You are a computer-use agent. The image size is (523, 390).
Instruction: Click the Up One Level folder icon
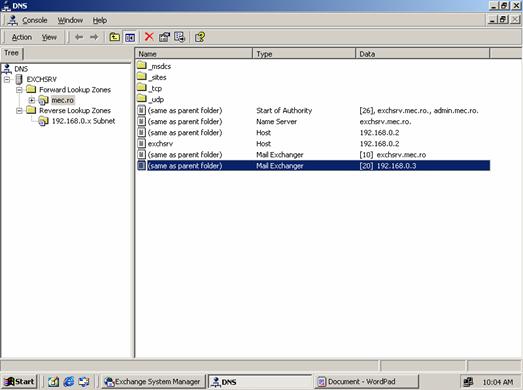115,37
